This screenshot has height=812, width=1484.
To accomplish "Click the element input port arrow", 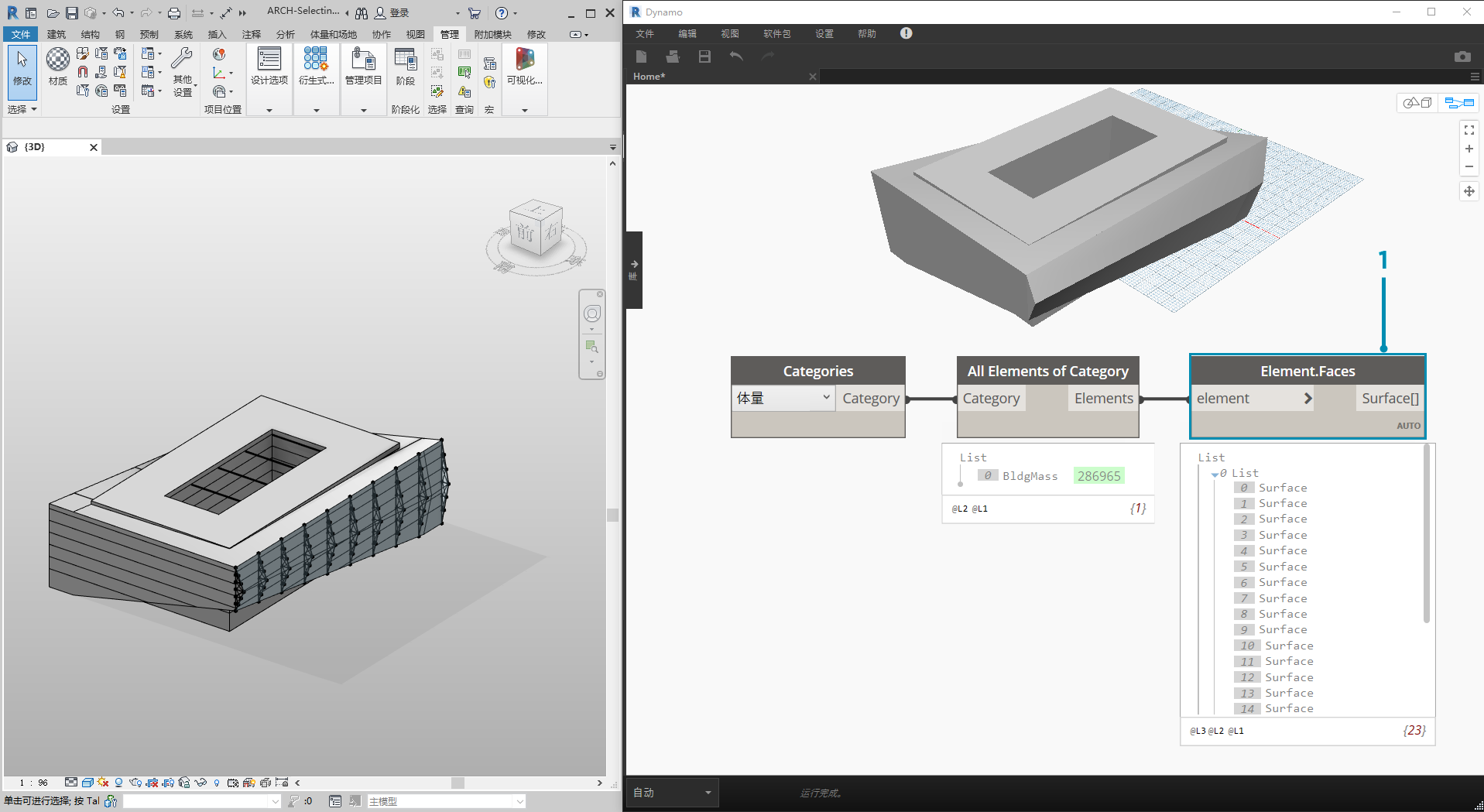I will click(x=1307, y=399).
